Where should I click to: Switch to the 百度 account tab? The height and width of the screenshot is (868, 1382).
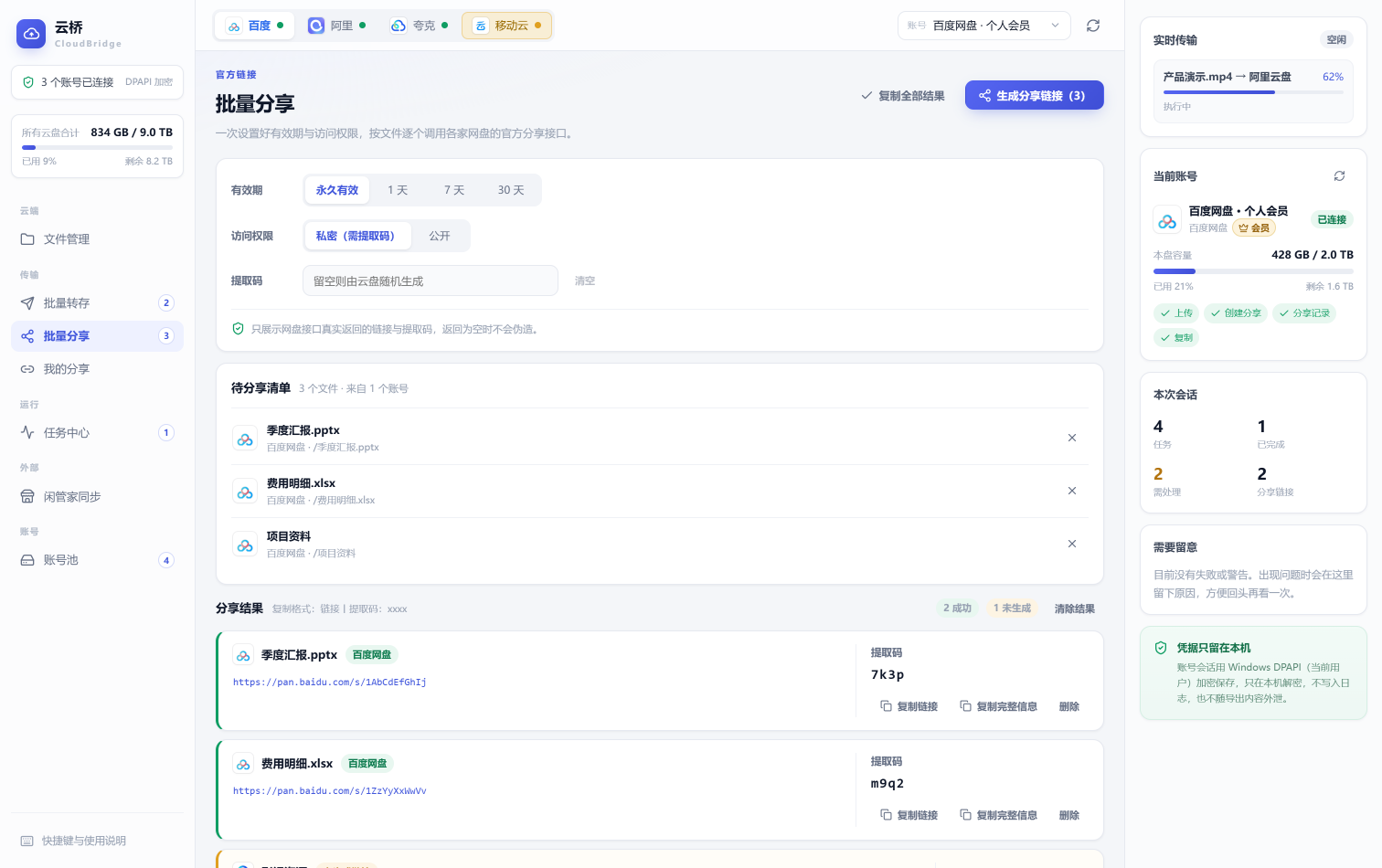pos(255,26)
